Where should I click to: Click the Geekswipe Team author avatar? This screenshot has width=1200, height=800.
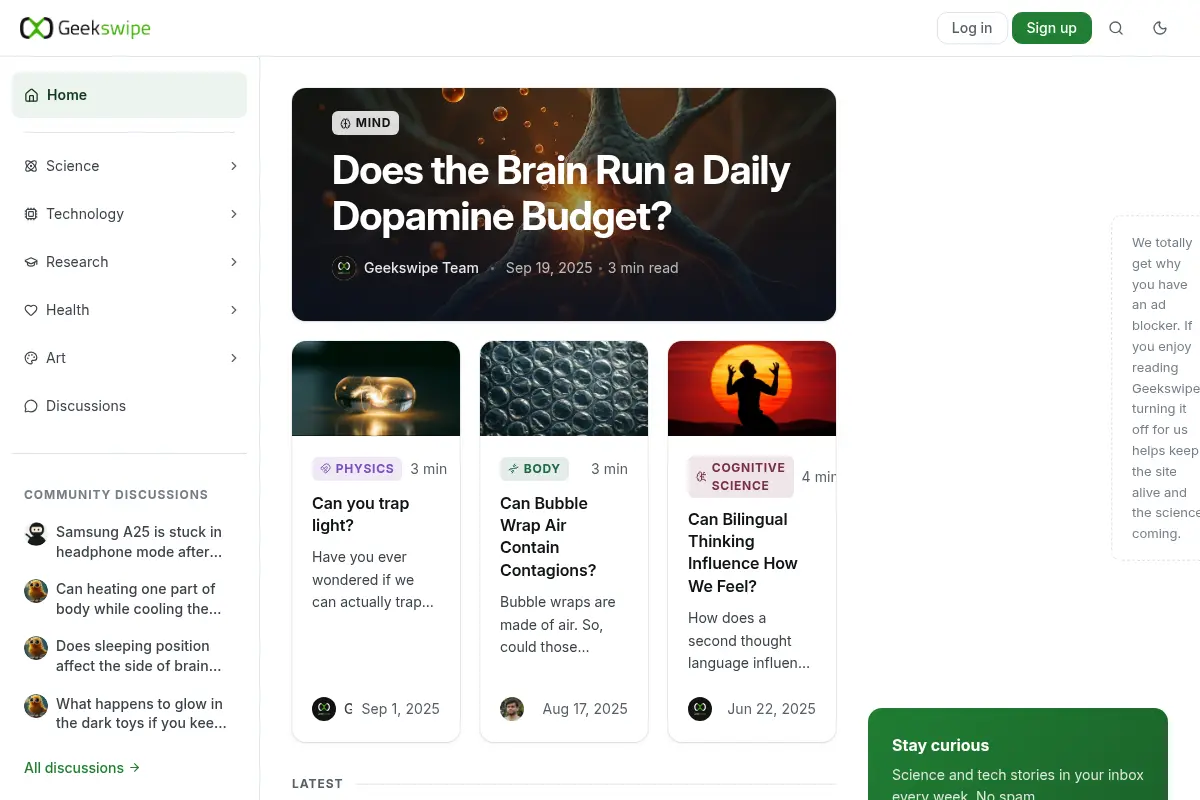(344, 268)
